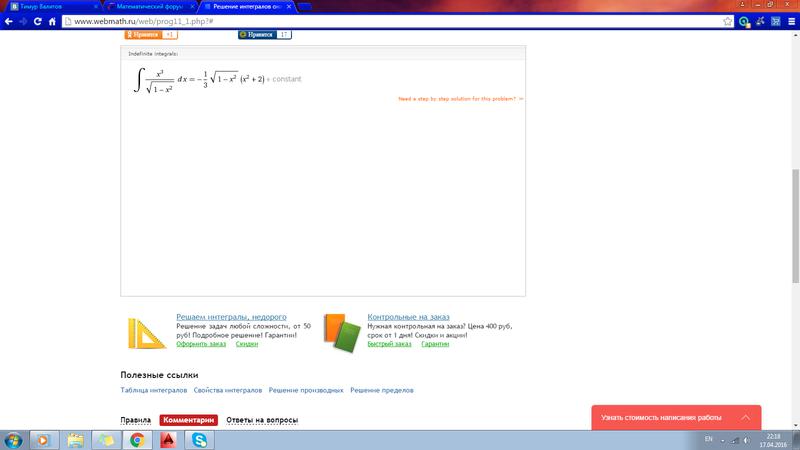
Task: Focus the address bar URL field
Action: tap(393, 21)
